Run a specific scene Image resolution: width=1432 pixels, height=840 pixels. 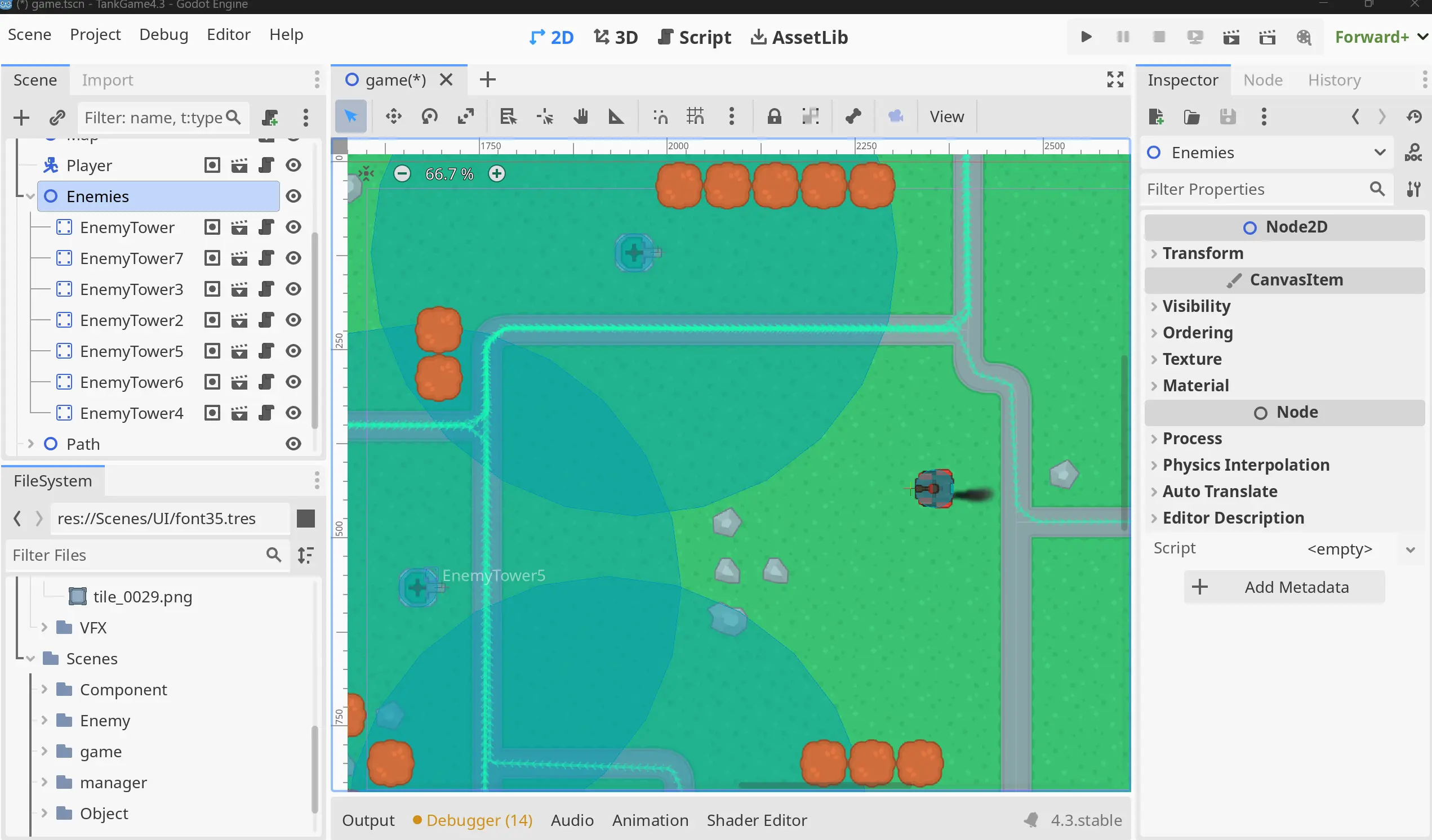pyautogui.click(x=1267, y=37)
